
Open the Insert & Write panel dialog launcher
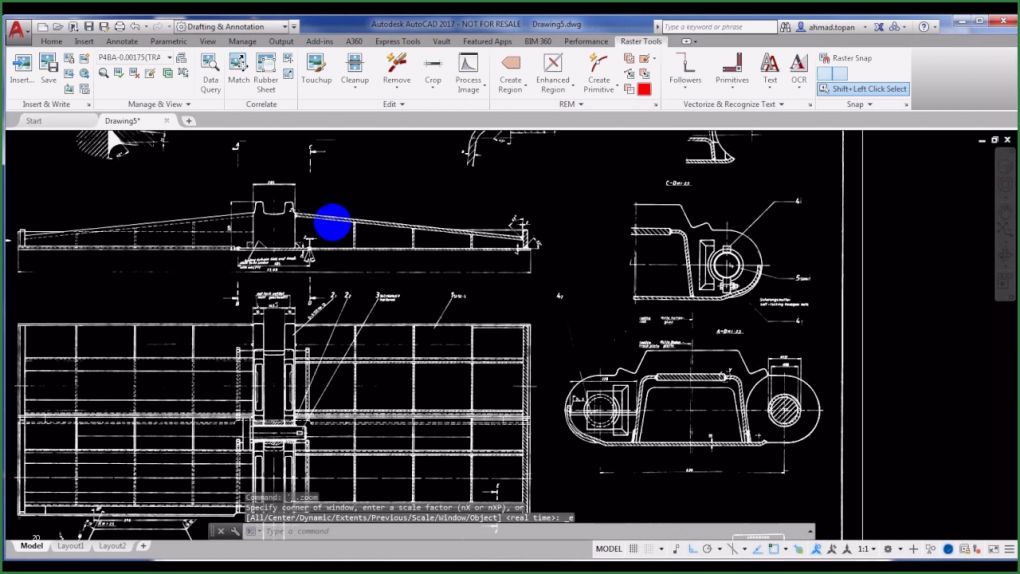(x=89, y=105)
